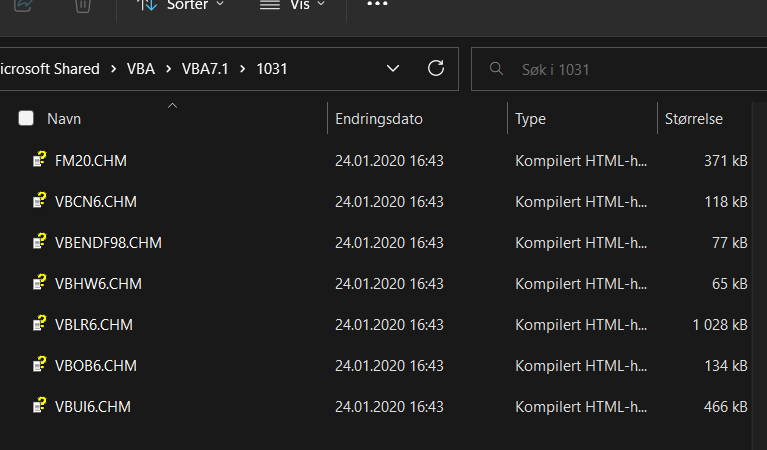Go to Microsoft Shared breadcrumb folder
Viewport: 767px width, 450px height.
(50, 69)
